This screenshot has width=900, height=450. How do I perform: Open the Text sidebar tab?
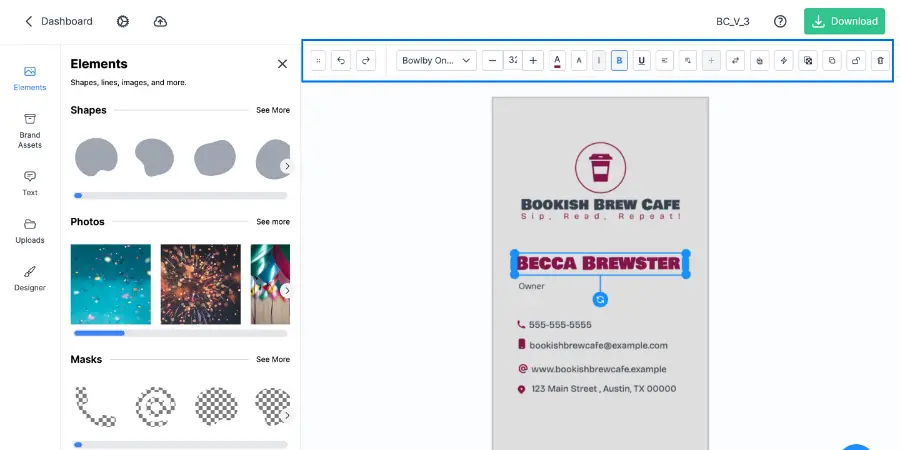30,184
